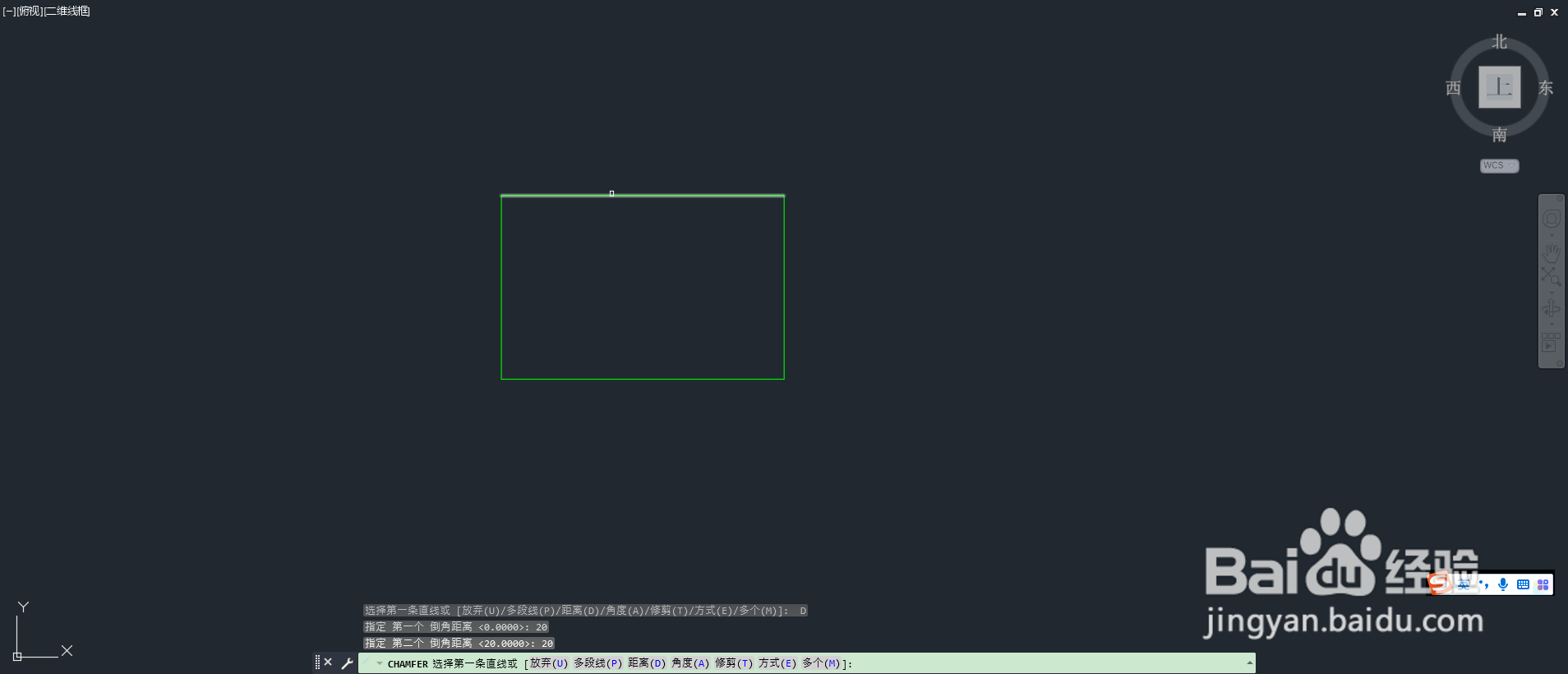Open the 二维线框 visual style menu
This screenshot has height=674, width=1568.
click(x=67, y=12)
